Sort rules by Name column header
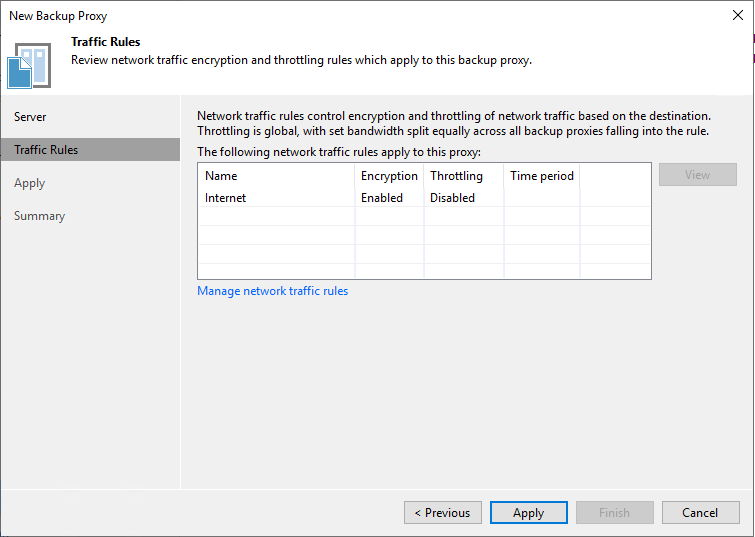The image size is (755, 537). click(x=221, y=176)
